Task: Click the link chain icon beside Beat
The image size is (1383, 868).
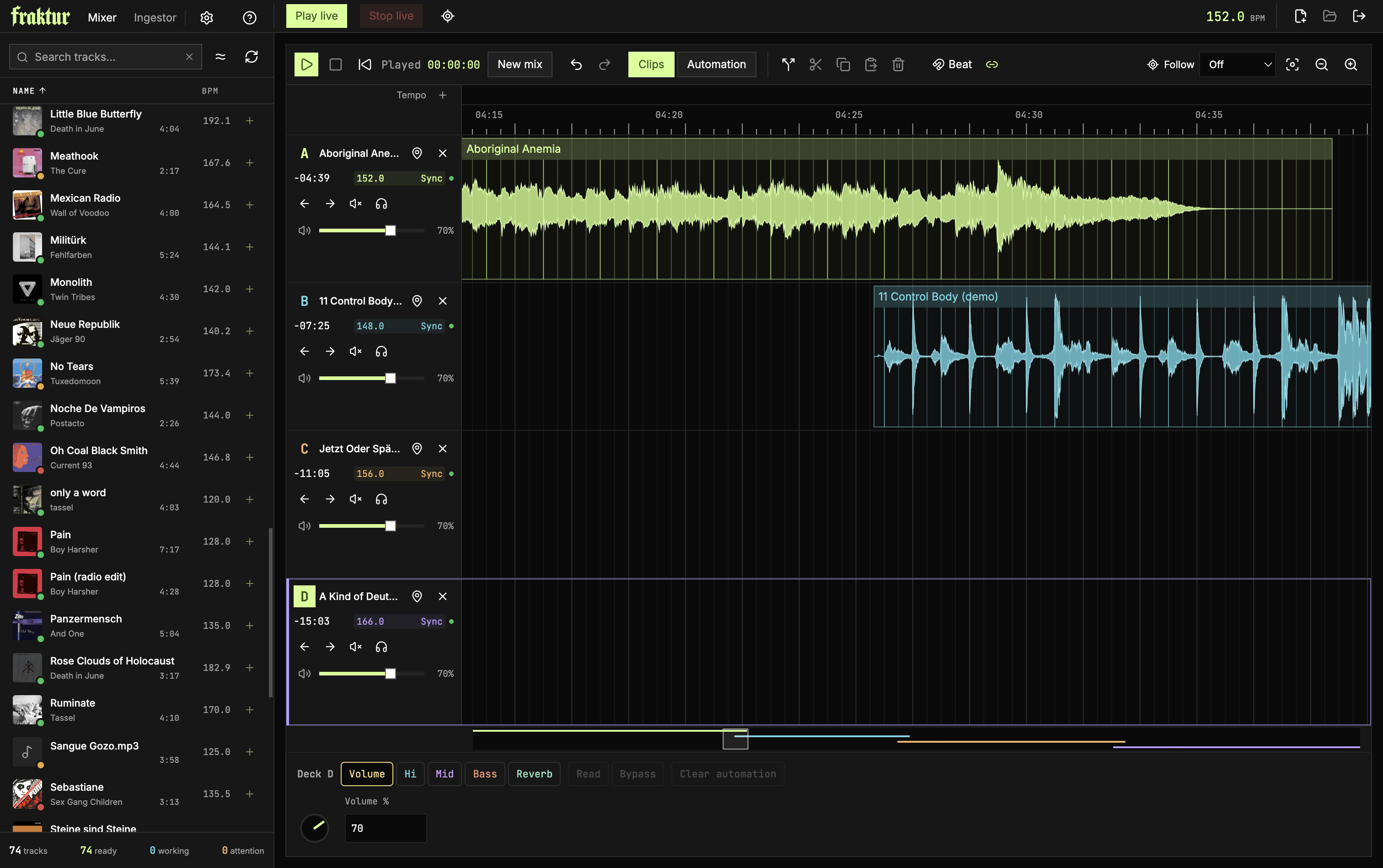Action: tap(992, 64)
